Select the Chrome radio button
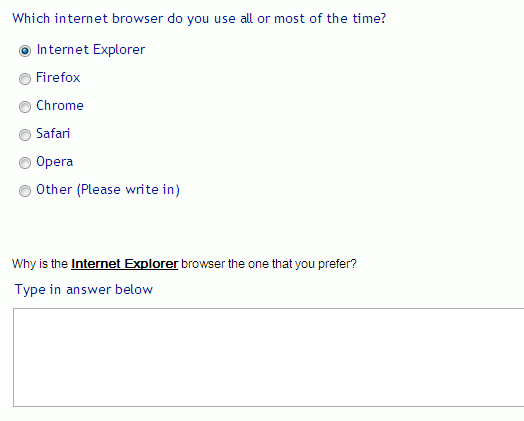This screenshot has height=421, width=524. 25,107
